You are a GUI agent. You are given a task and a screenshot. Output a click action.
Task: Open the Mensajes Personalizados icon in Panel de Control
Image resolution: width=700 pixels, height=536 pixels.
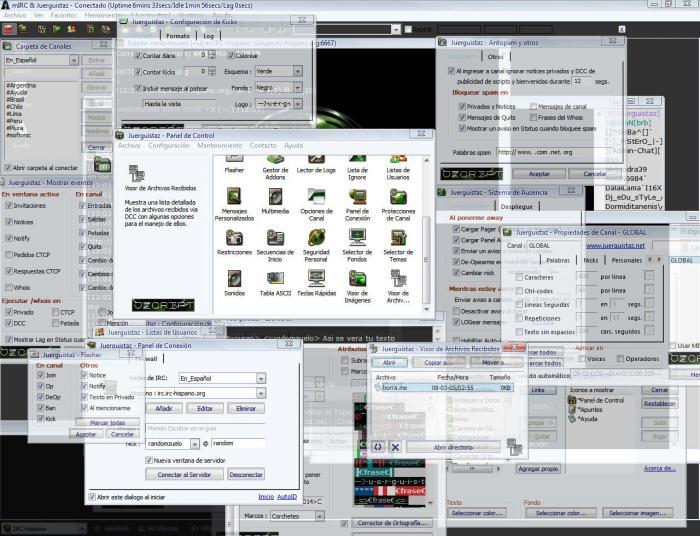click(234, 204)
